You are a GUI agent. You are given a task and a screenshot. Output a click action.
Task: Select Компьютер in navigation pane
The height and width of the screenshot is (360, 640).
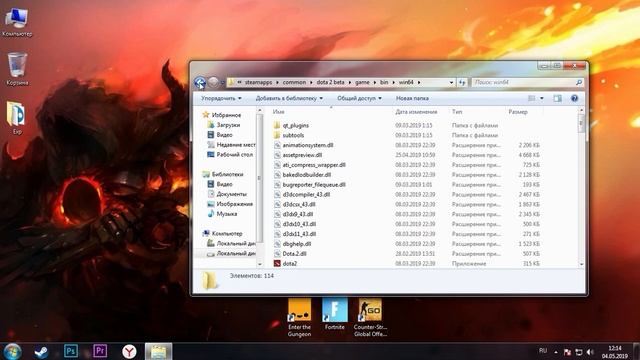tap(227, 233)
